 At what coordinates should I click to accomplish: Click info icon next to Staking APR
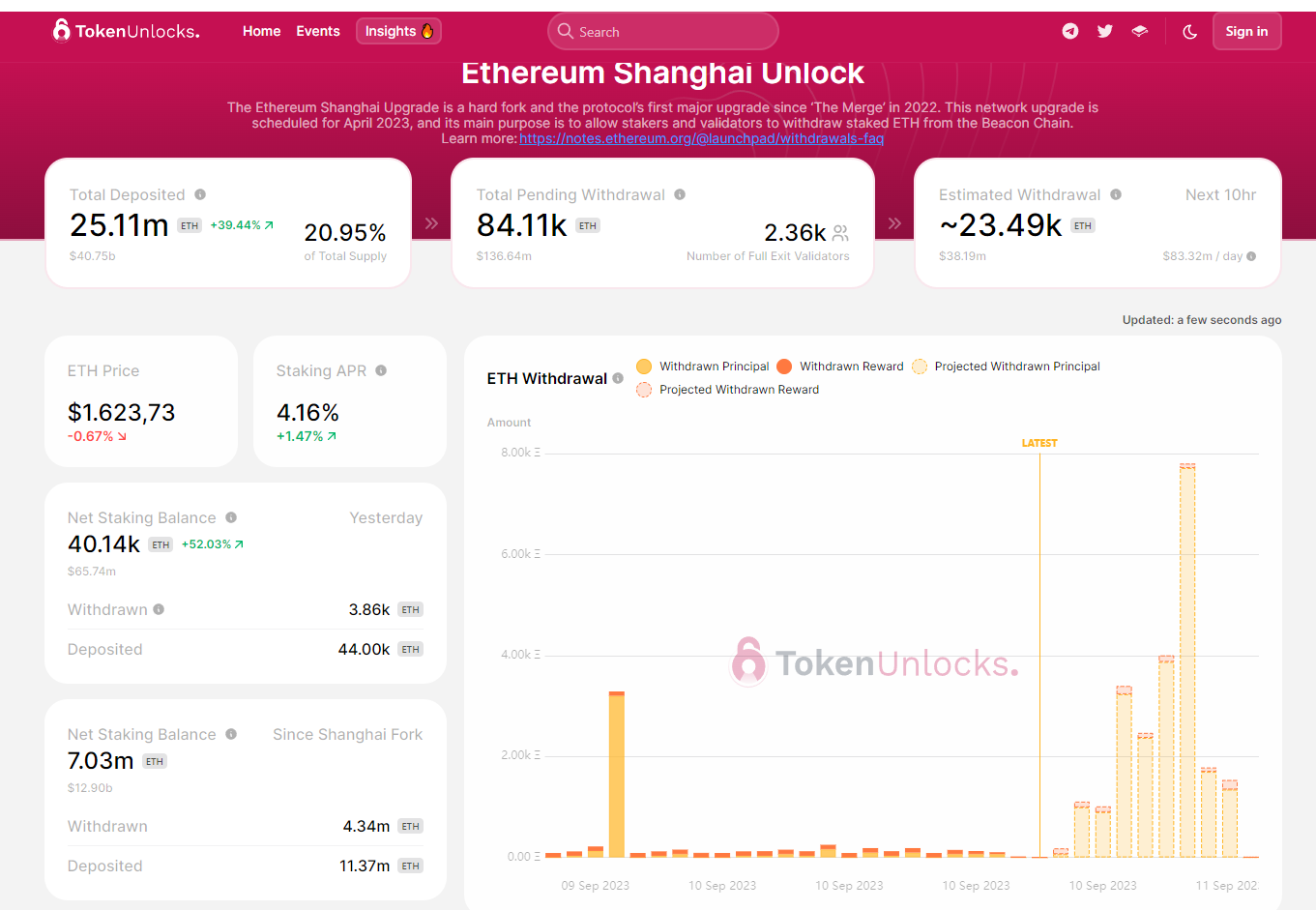pos(381,370)
